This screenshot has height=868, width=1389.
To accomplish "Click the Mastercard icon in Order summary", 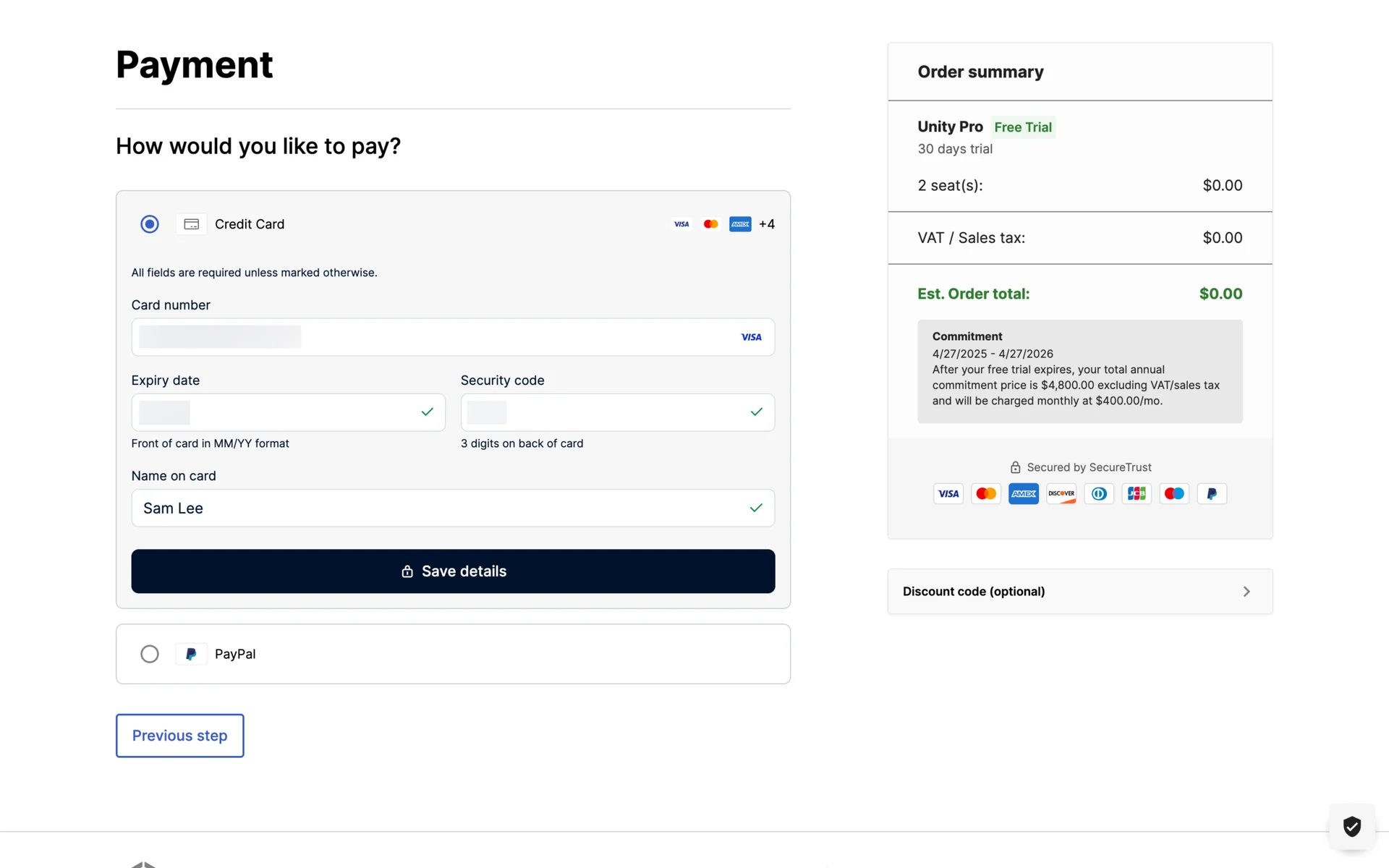I will [985, 494].
